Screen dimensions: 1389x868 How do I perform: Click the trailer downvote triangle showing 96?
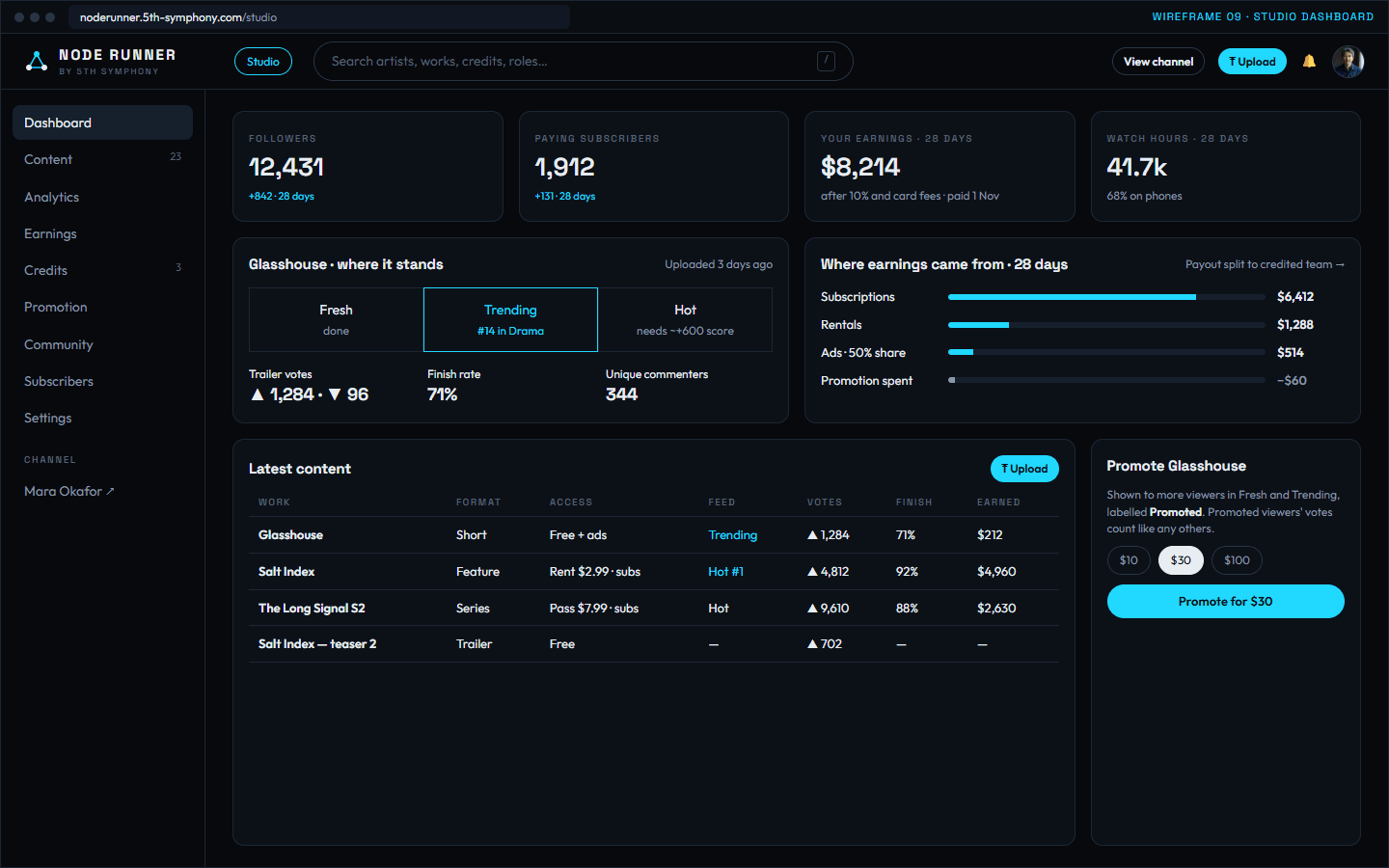click(x=335, y=394)
